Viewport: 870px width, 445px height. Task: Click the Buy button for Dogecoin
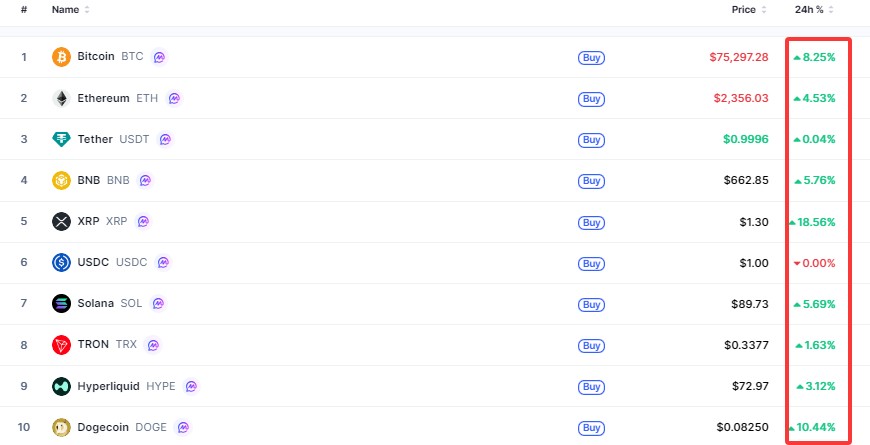[x=591, y=428]
